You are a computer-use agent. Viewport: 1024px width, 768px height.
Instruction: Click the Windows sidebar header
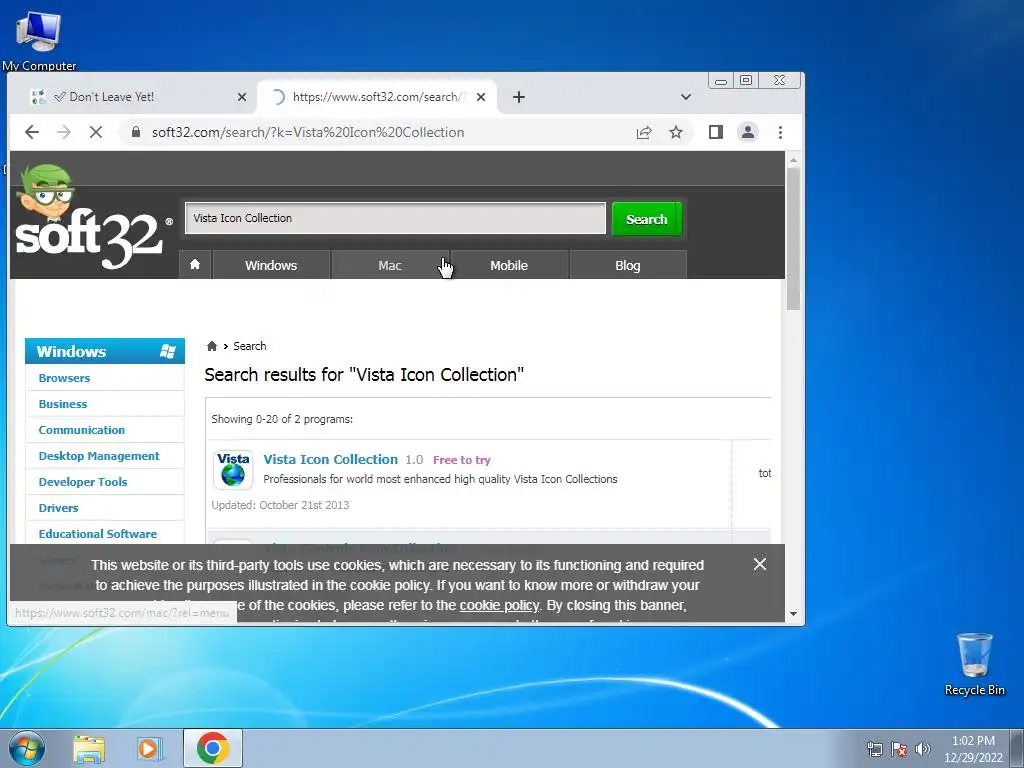[105, 351]
